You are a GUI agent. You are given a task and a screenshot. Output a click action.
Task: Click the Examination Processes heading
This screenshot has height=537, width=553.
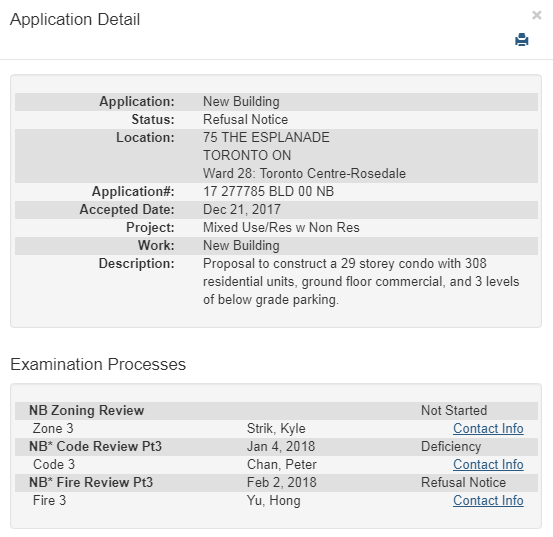point(98,364)
